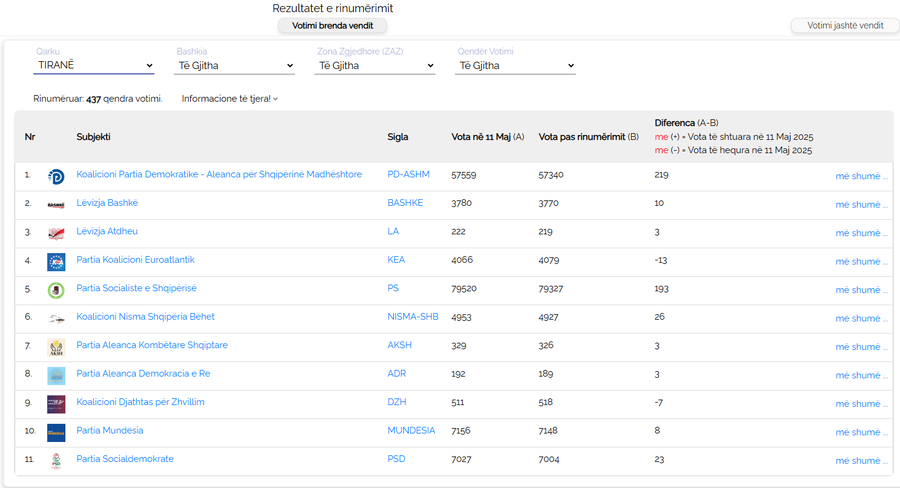Open Koalicioni Partia Demokratike - ASHM link
This screenshot has height=488, width=900.
pyautogui.click(x=219, y=174)
